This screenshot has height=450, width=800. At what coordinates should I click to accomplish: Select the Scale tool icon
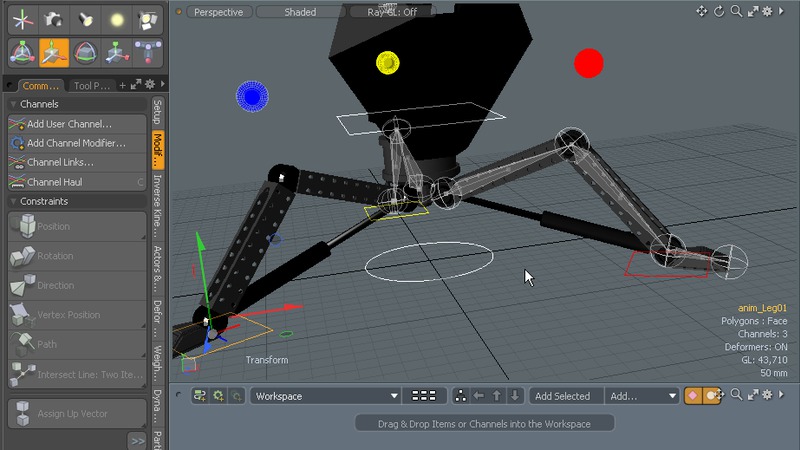117,53
